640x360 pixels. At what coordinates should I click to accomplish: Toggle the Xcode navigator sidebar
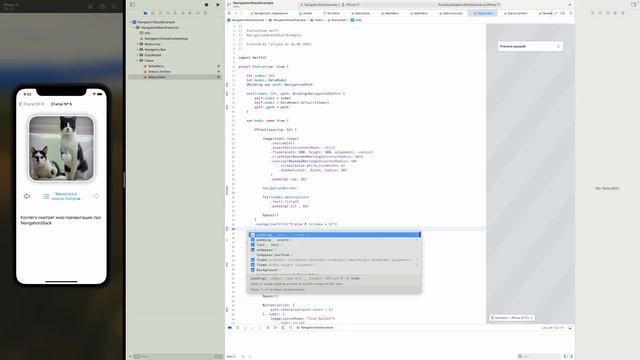click(132, 4)
